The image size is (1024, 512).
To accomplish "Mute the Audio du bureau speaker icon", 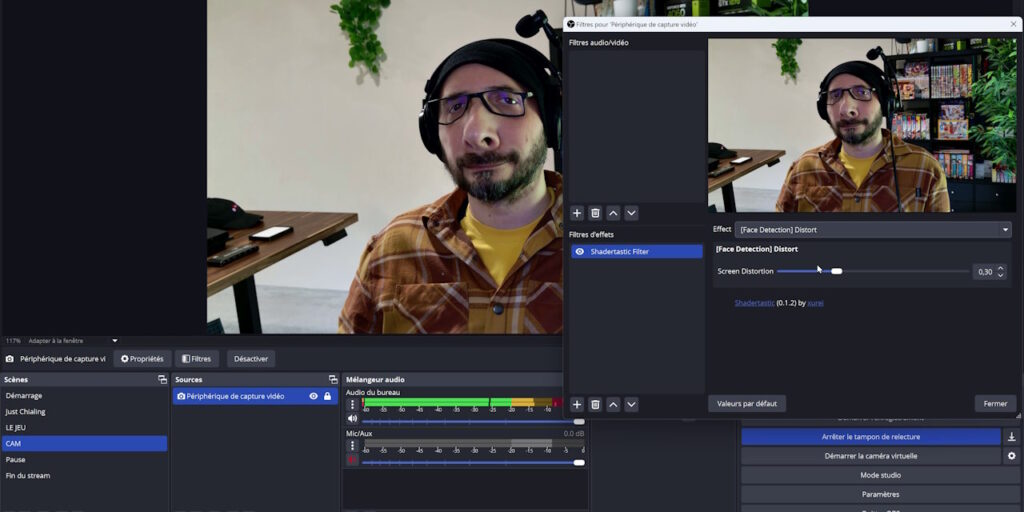I will pyautogui.click(x=353, y=419).
